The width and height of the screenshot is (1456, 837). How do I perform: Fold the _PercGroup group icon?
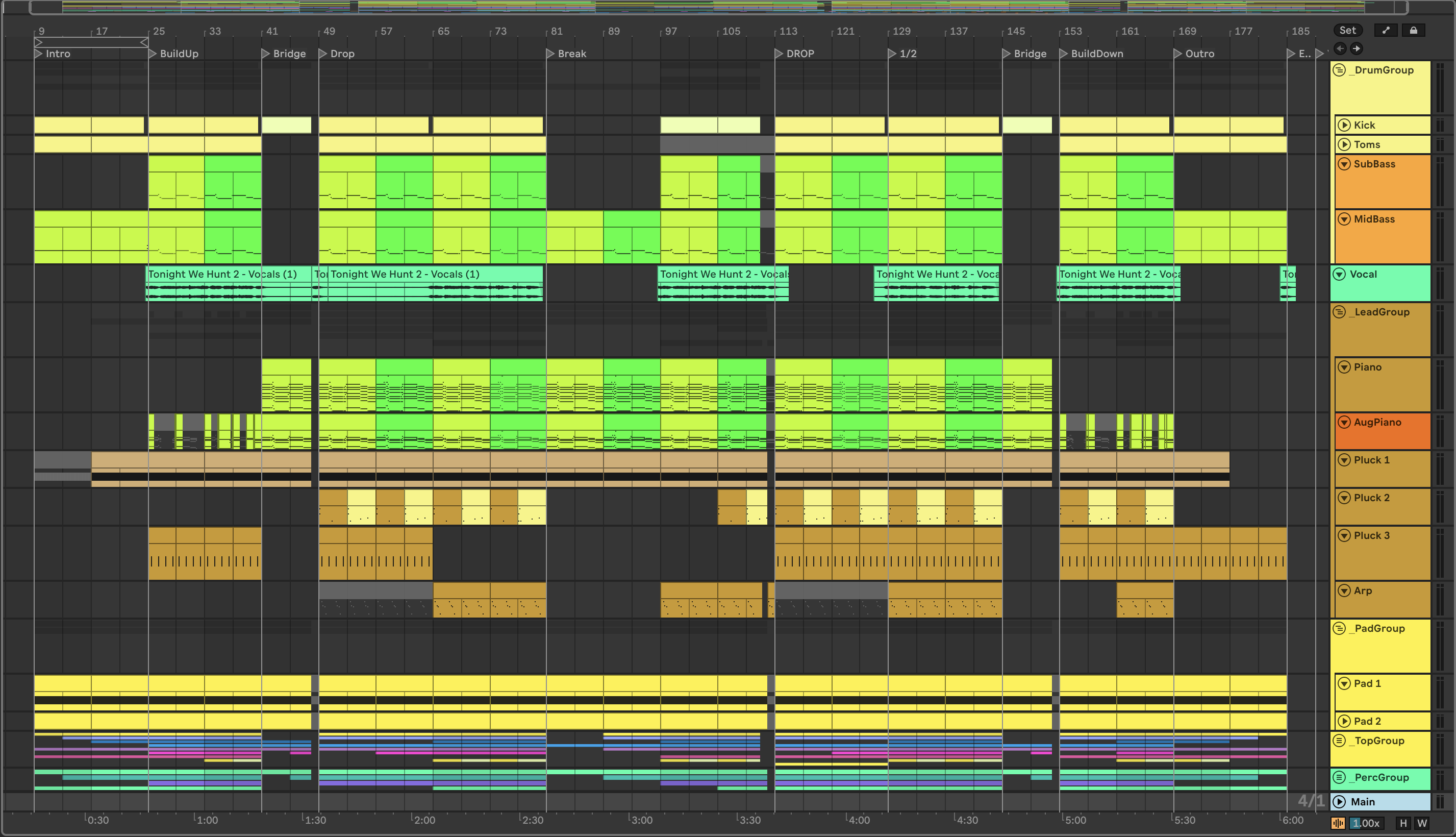1339,778
